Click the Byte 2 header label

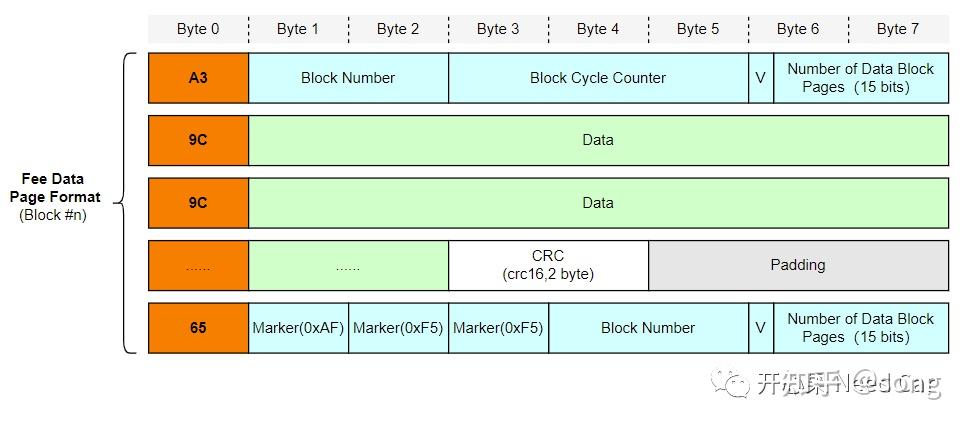pyautogui.click(x=398, y=29)
